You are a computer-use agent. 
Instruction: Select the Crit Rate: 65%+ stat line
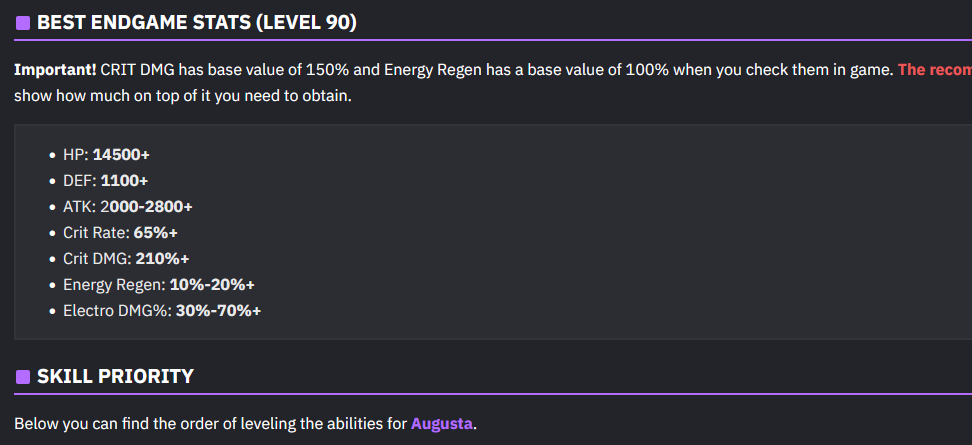point(120,233)
